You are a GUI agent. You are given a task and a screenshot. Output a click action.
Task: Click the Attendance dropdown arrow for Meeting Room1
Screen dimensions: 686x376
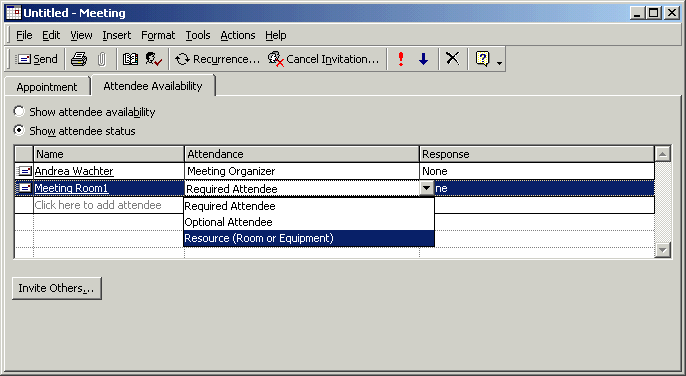click(x=426, y=188)
